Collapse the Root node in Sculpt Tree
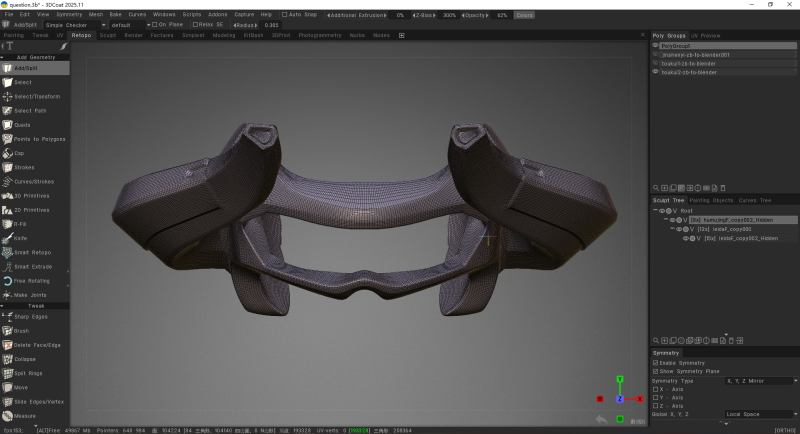 pyautogui.click(x=656, y=211)
